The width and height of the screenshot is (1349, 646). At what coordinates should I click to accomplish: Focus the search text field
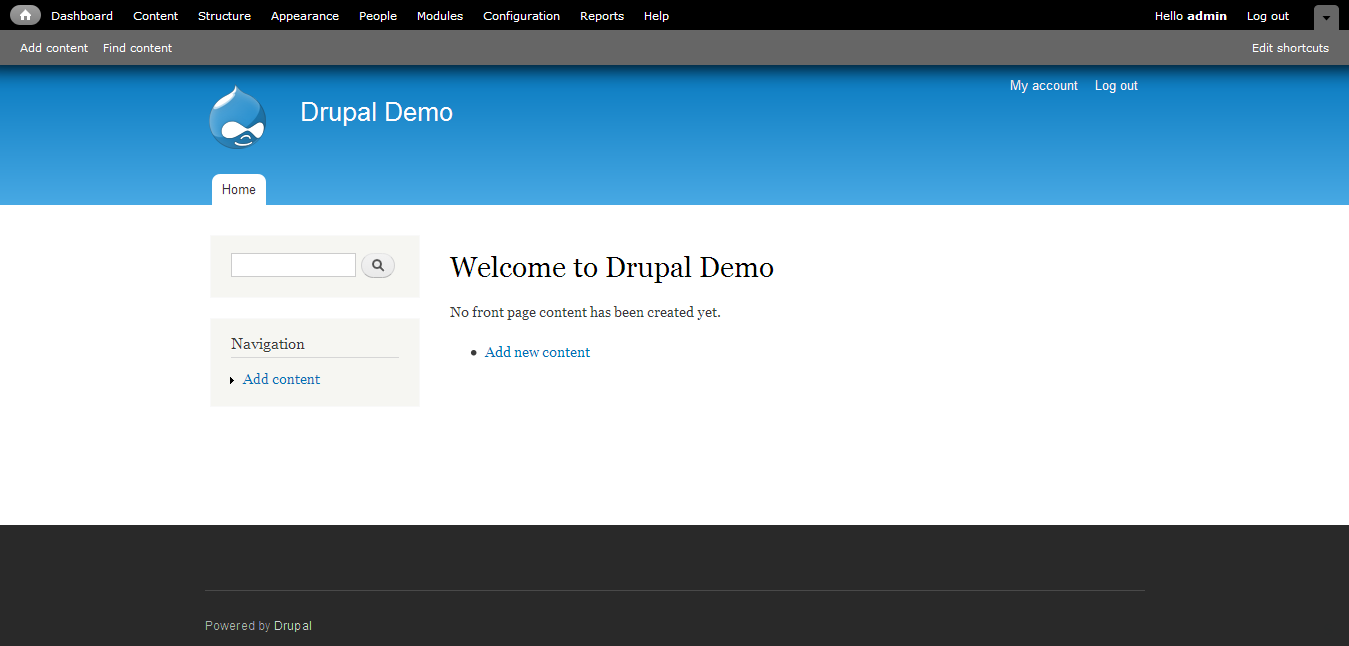pyautogui.click(x=293, y=265)
